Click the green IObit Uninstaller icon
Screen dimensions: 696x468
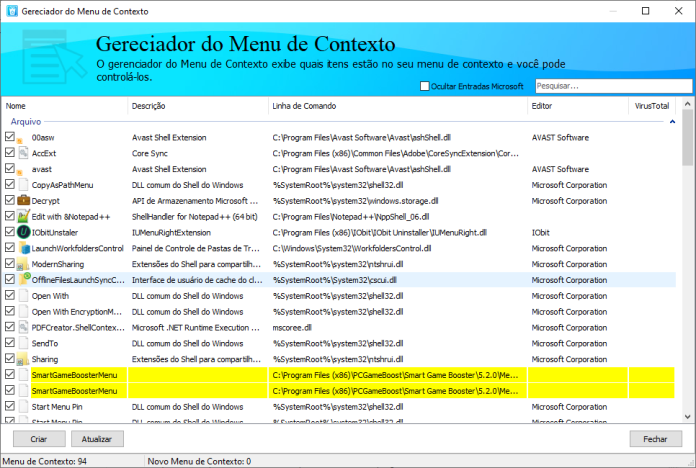pos(23,232)
